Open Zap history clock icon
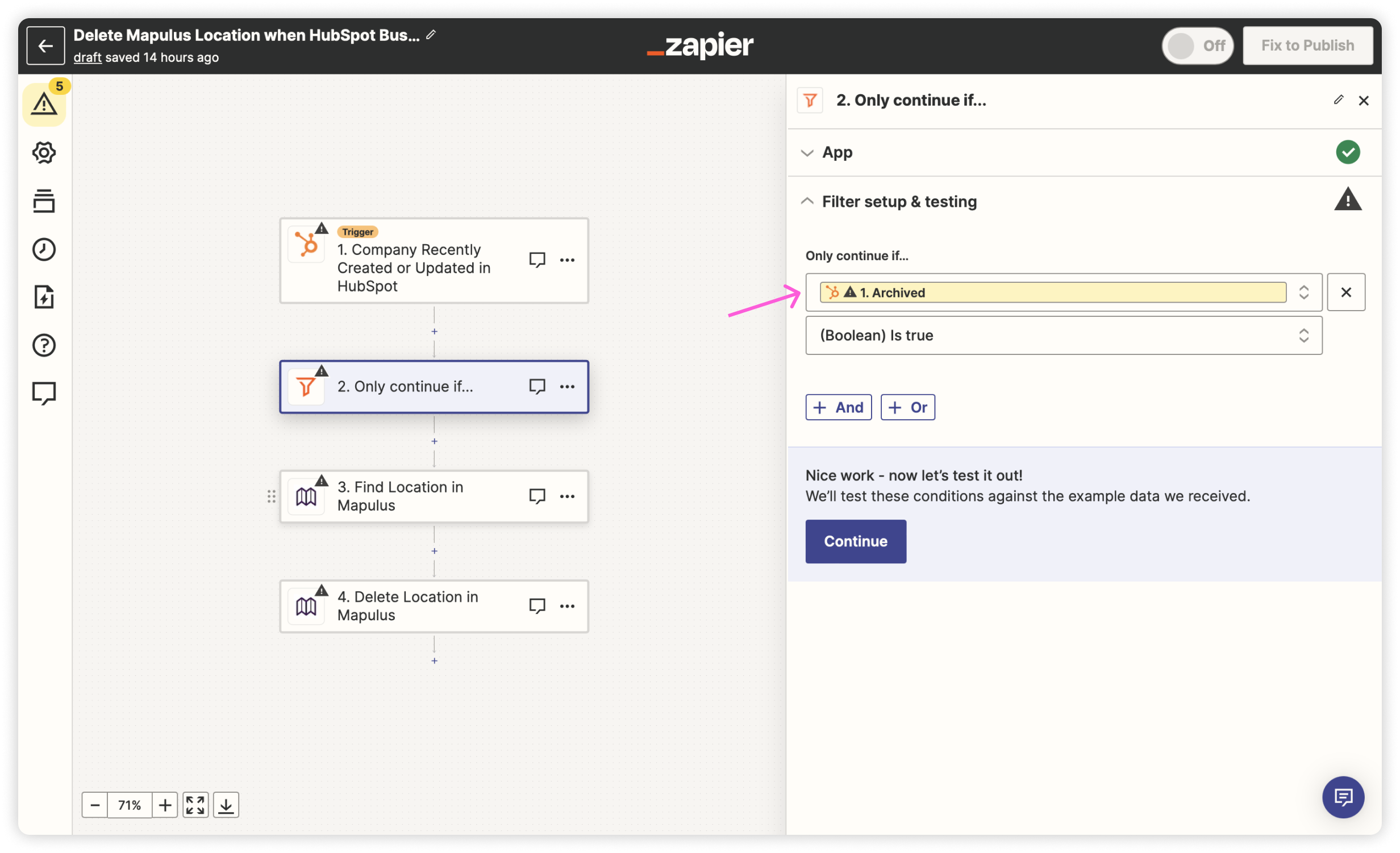1400x853 pixels. point(44,249)
